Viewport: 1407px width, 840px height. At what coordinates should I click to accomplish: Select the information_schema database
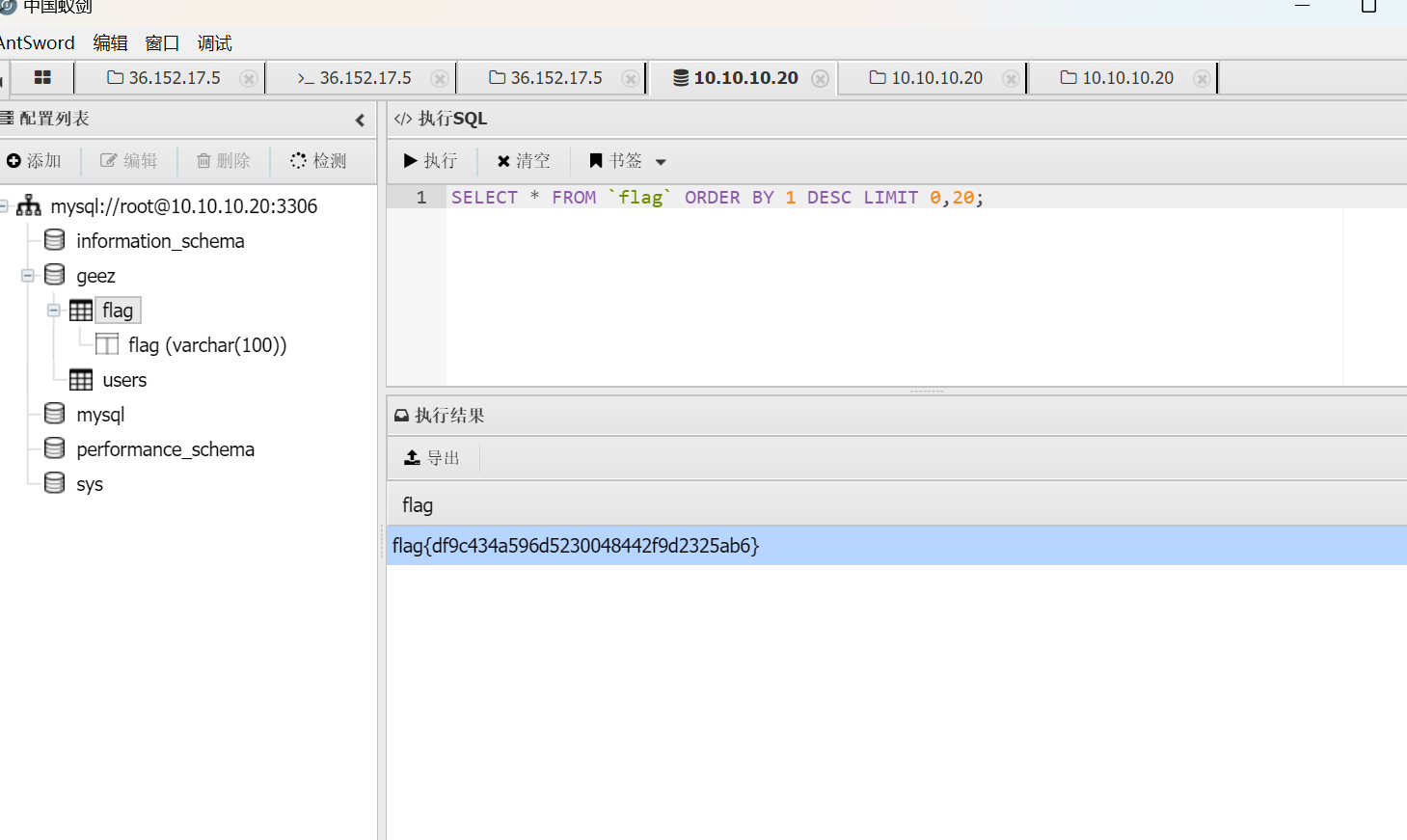160,241
